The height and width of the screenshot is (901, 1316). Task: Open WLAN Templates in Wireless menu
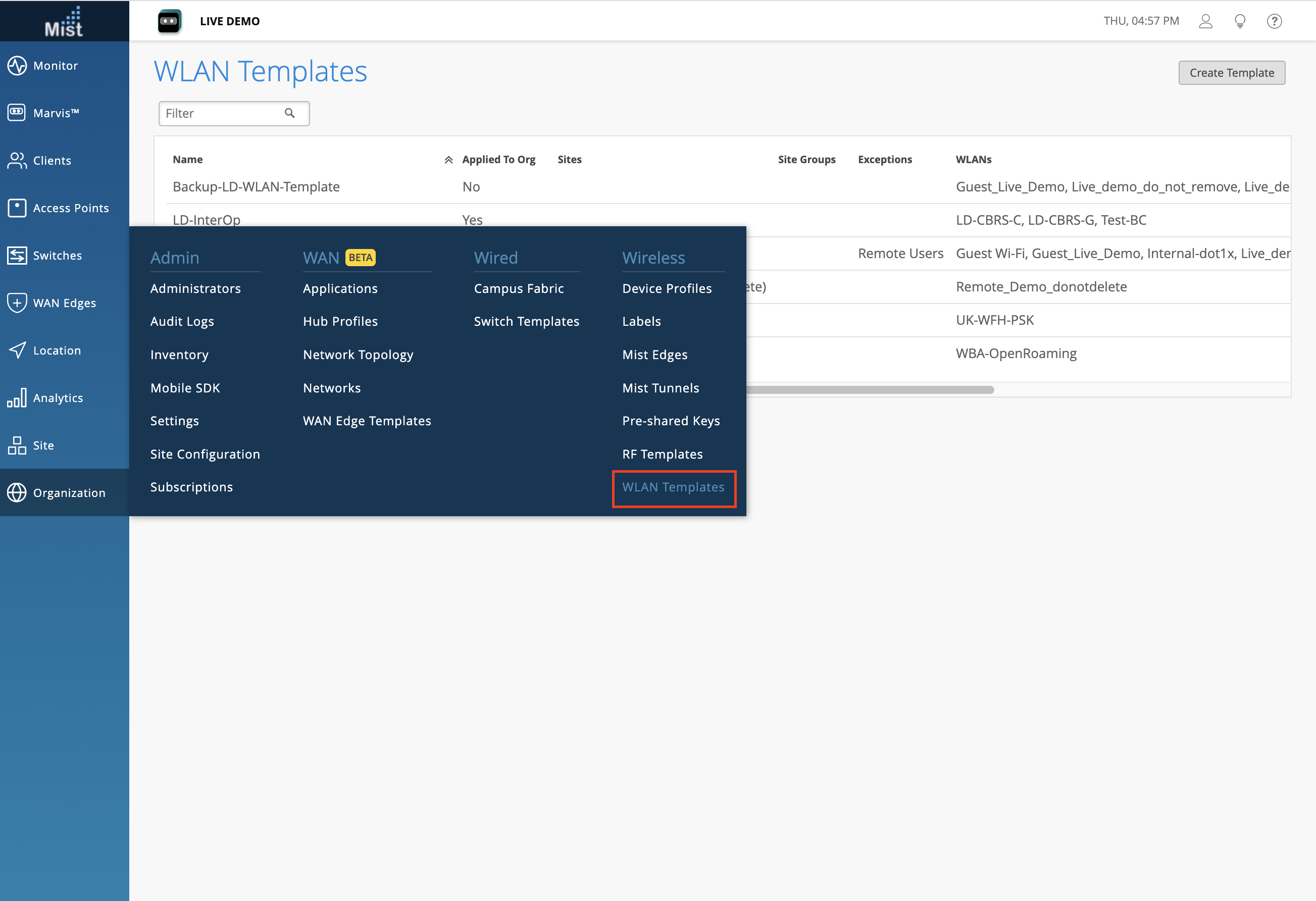coord(673,487)
